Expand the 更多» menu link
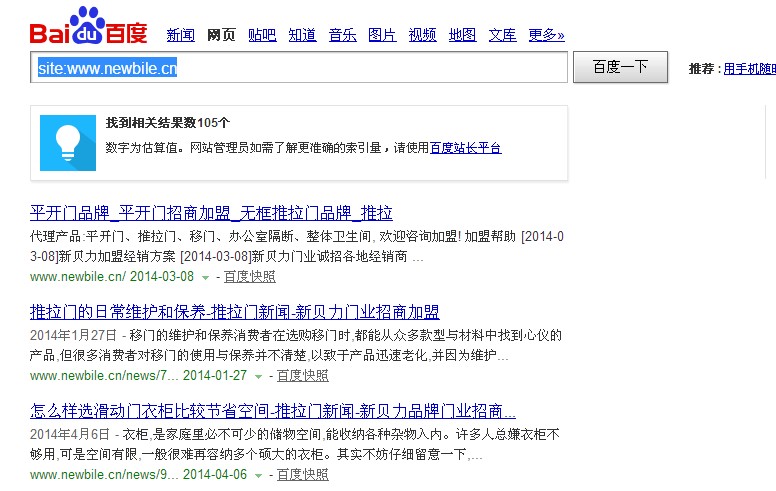Viewport: 776px width, 491px height. 546,35
